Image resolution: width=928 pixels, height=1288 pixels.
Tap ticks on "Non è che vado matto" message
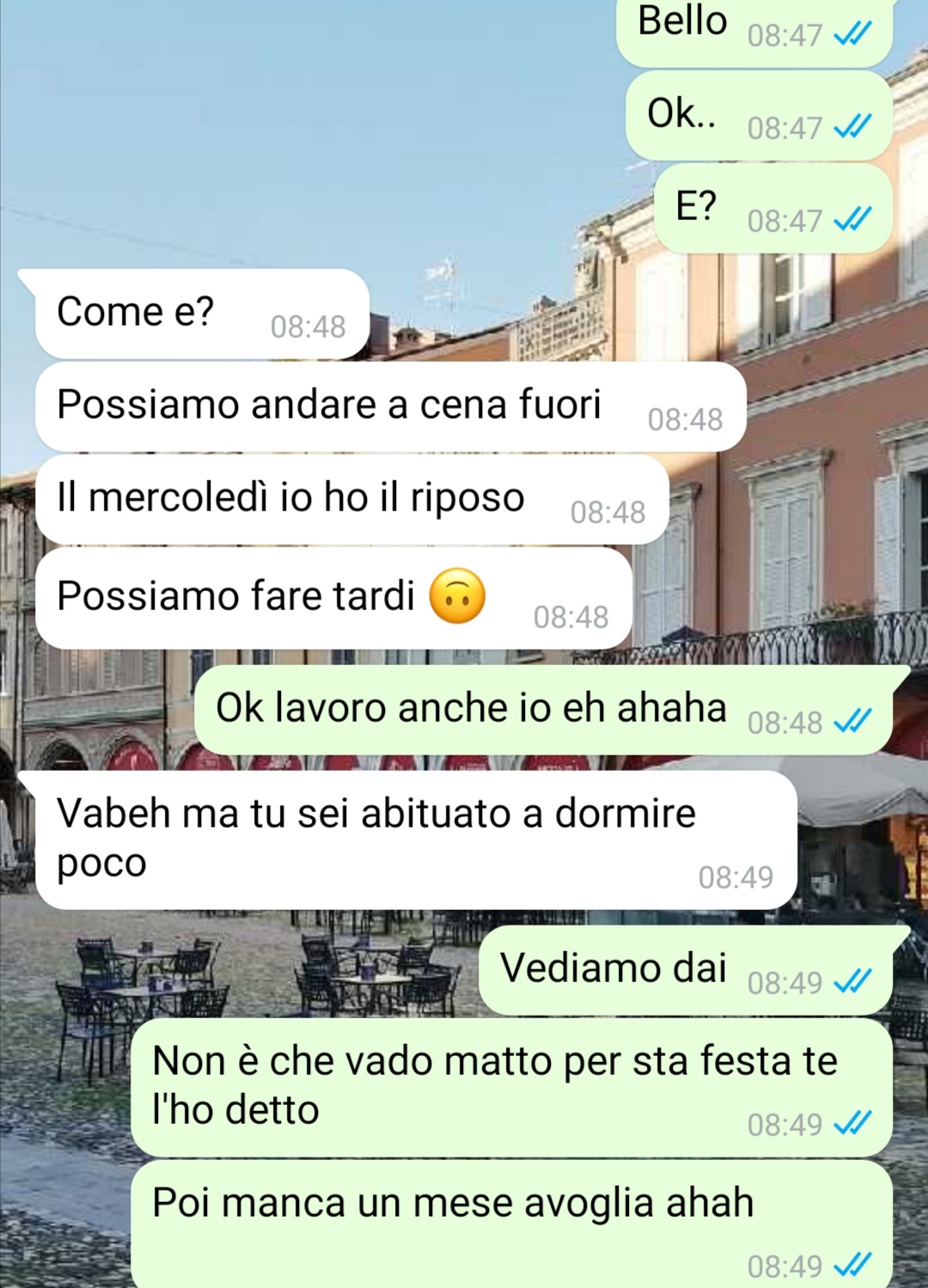853,1123
